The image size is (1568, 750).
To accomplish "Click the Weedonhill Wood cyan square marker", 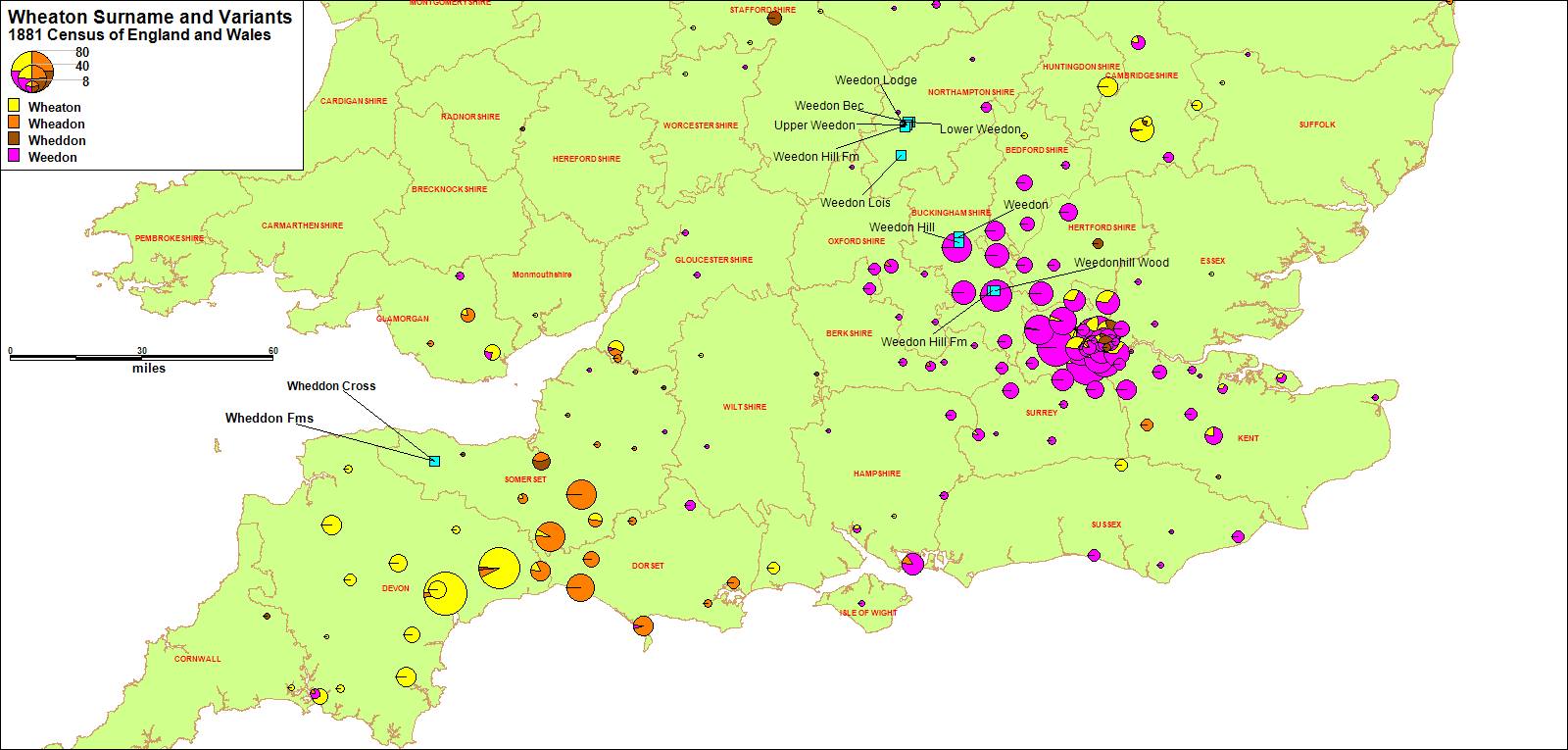I will (995, 290).
